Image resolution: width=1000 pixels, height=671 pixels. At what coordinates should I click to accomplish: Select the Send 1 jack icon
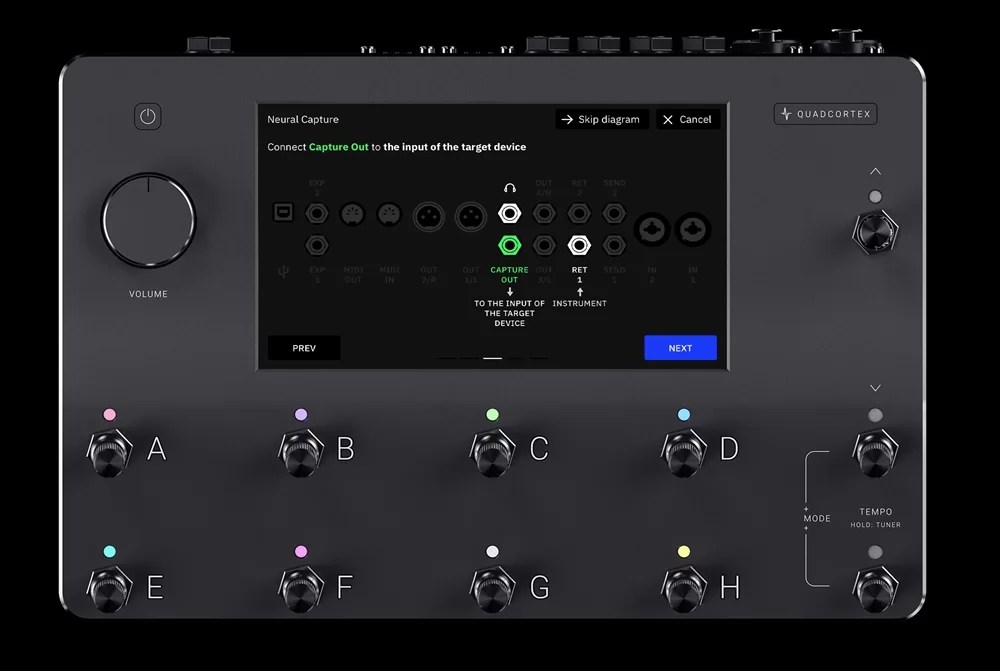(612, 245)
